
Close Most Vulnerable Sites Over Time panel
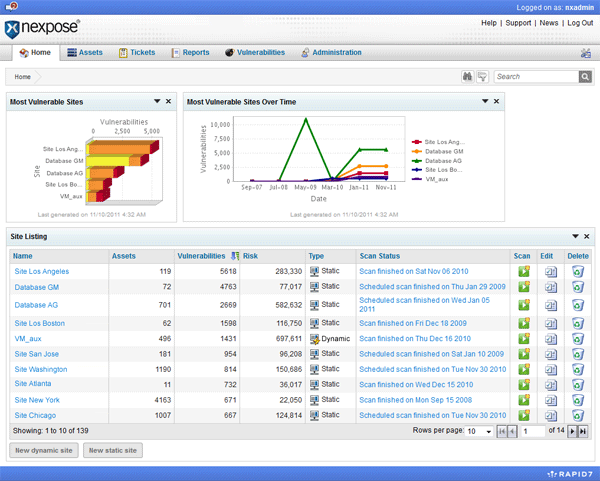tap(496, 101)
